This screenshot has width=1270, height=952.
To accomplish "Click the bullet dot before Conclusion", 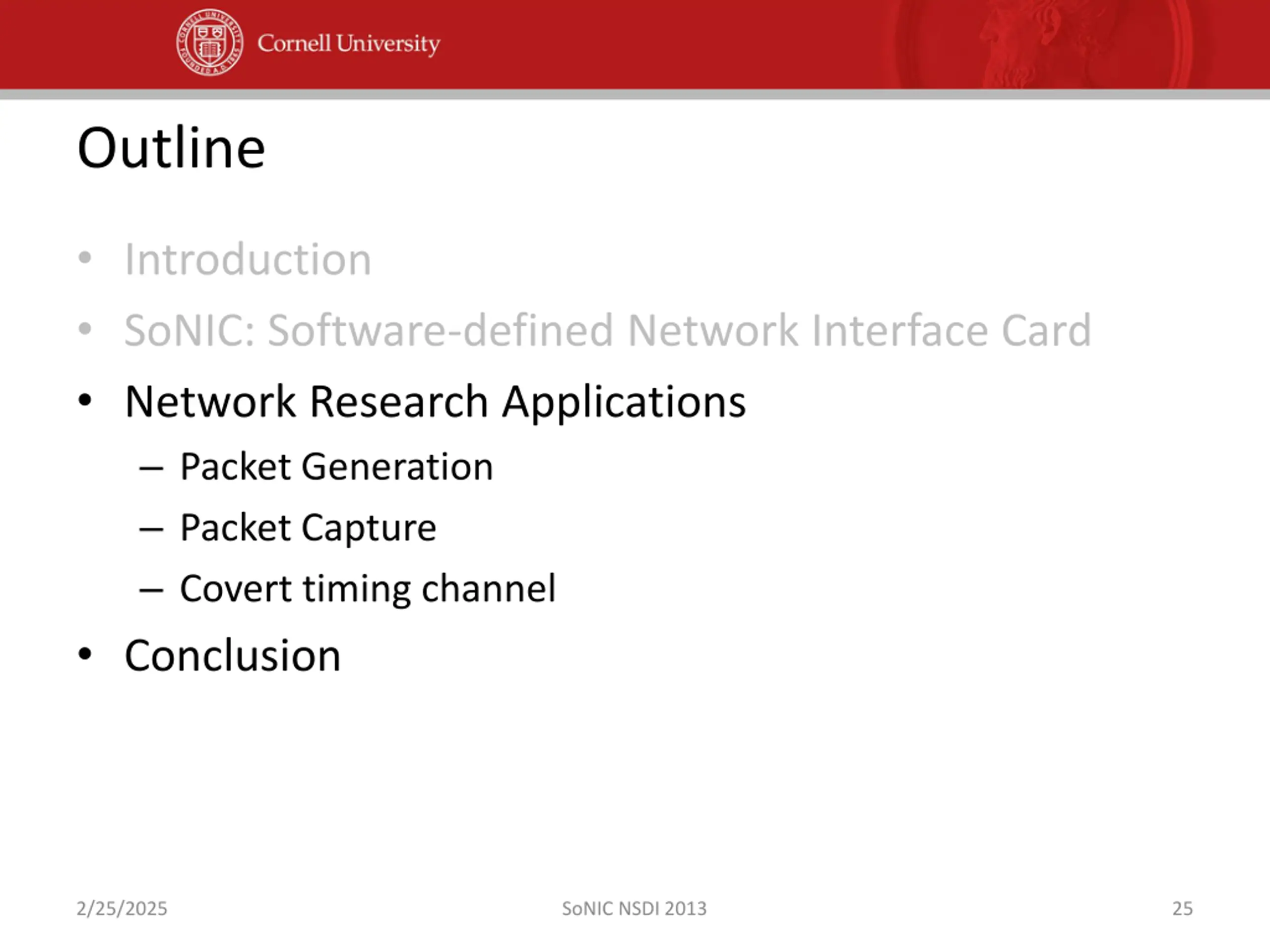I will (84, 654).
